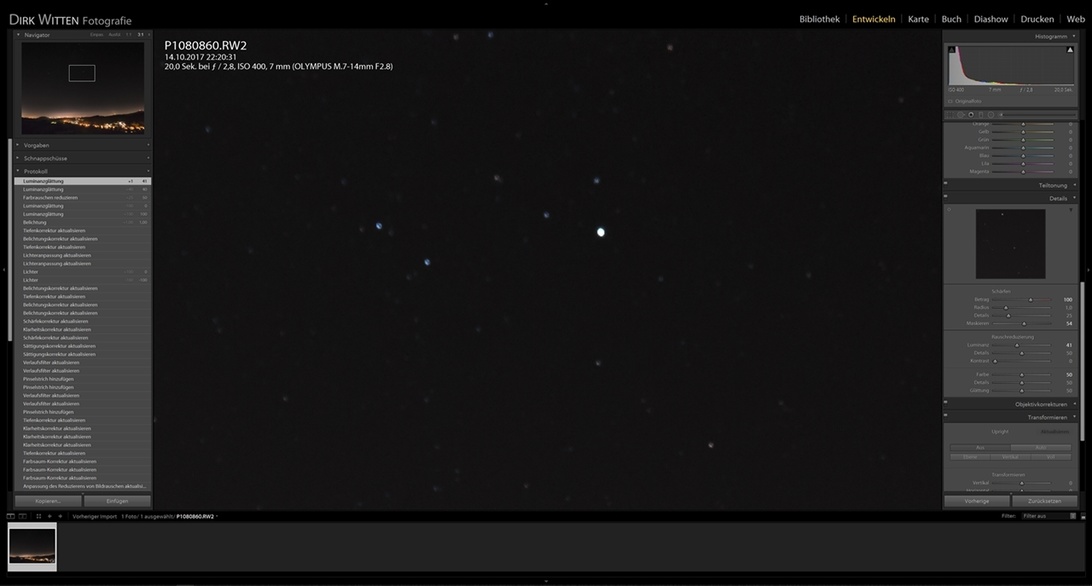Image resolution: width=1092 pixels, height=586 pixels.
Task: Select the P1080860.RW2 filmstrip thumbnail
Action: pyautogui.click(x=32, y=546)
